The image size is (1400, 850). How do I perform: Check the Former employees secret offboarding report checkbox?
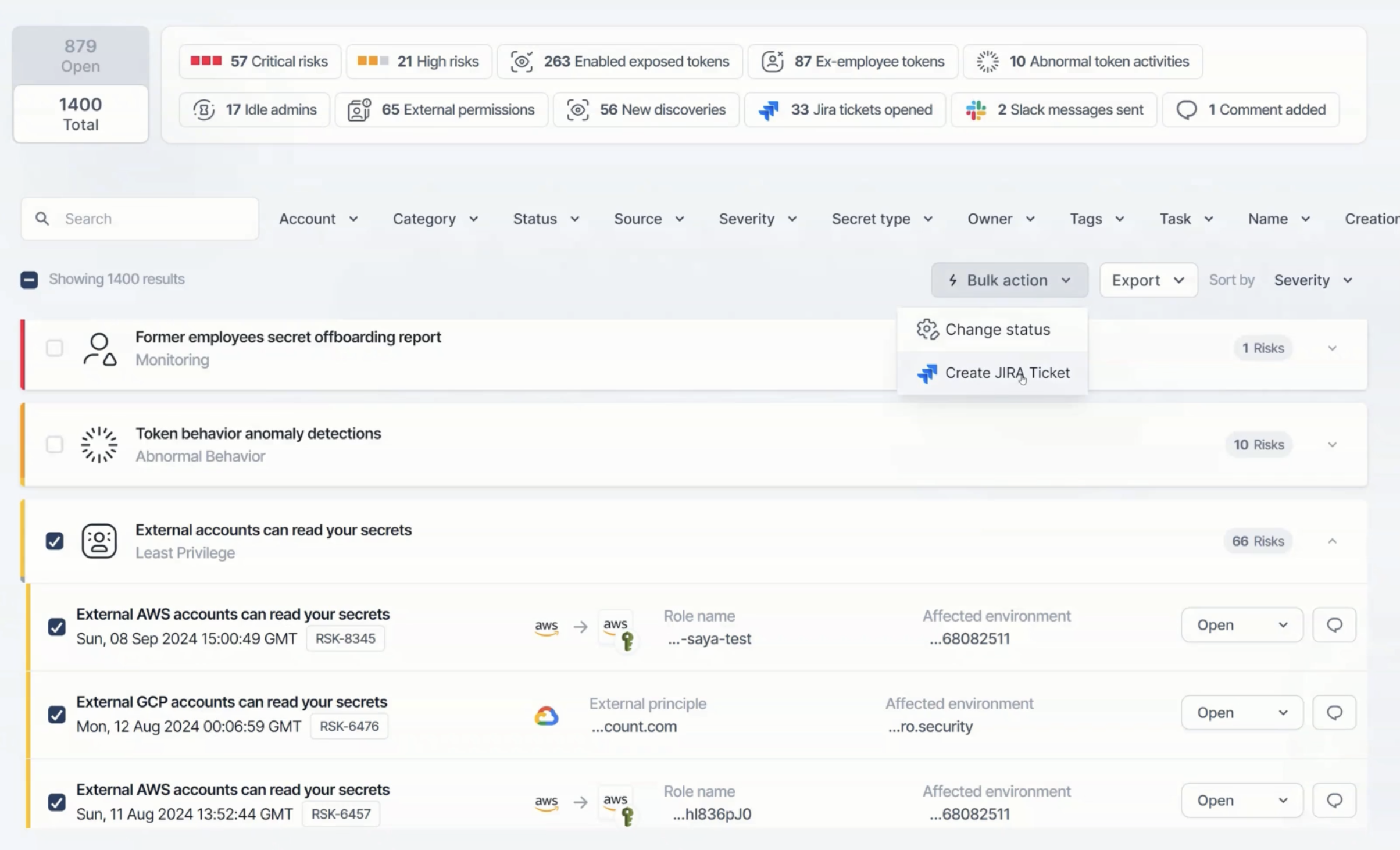[55, 348]
